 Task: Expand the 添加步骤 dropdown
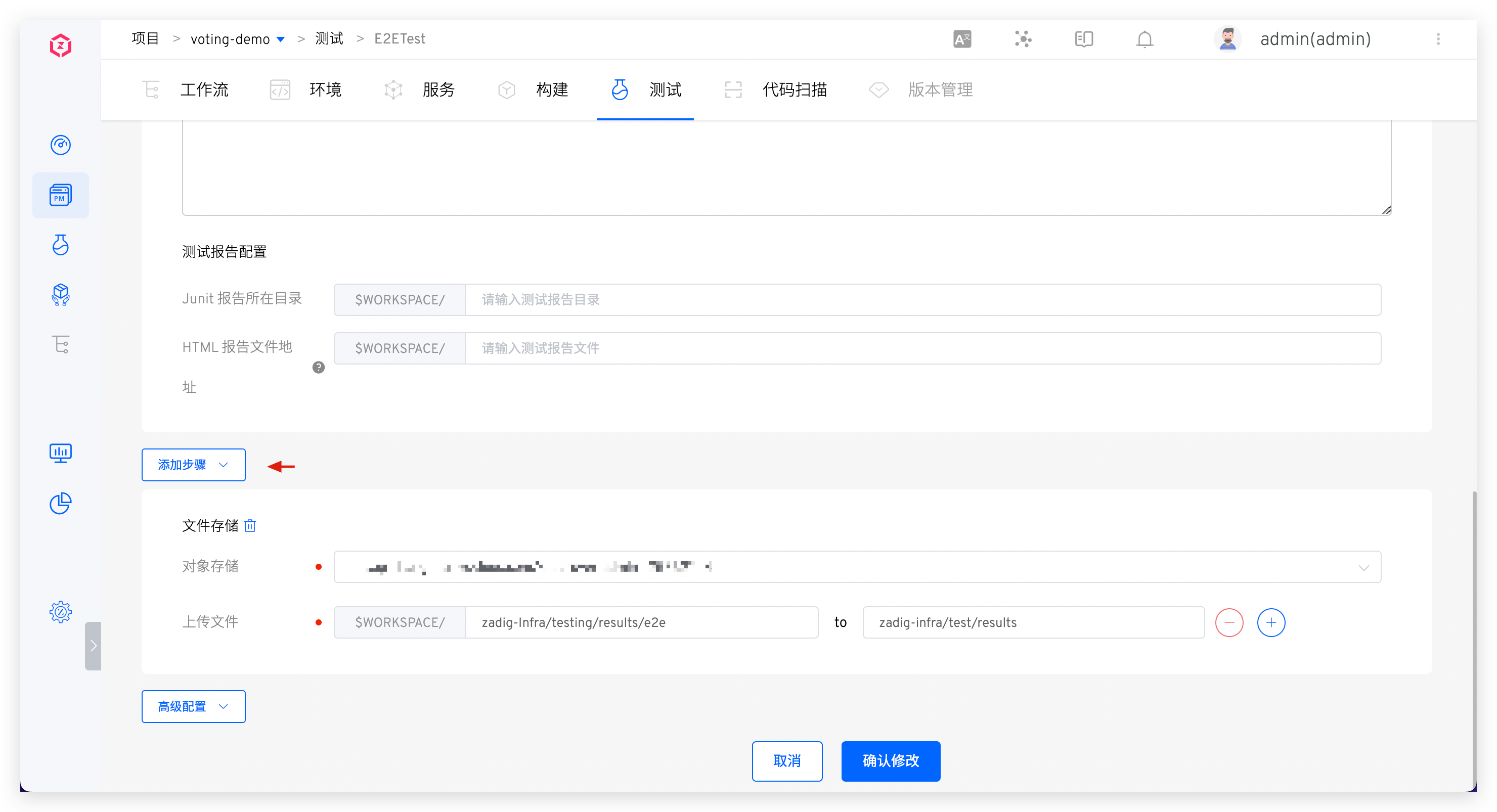click(194, 465)
